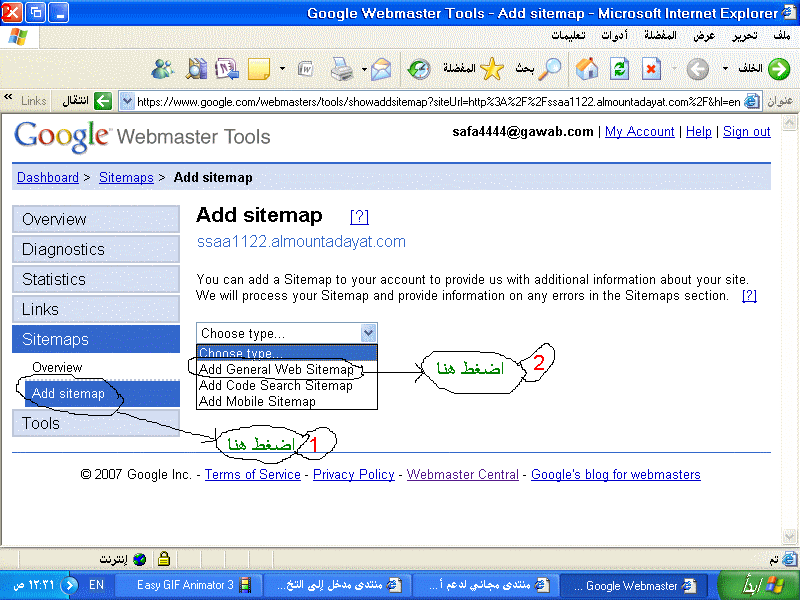Open dropdown arrow next to Discuss note icon
This screenshot has height=600, width=800.
(x=282, y=68)
